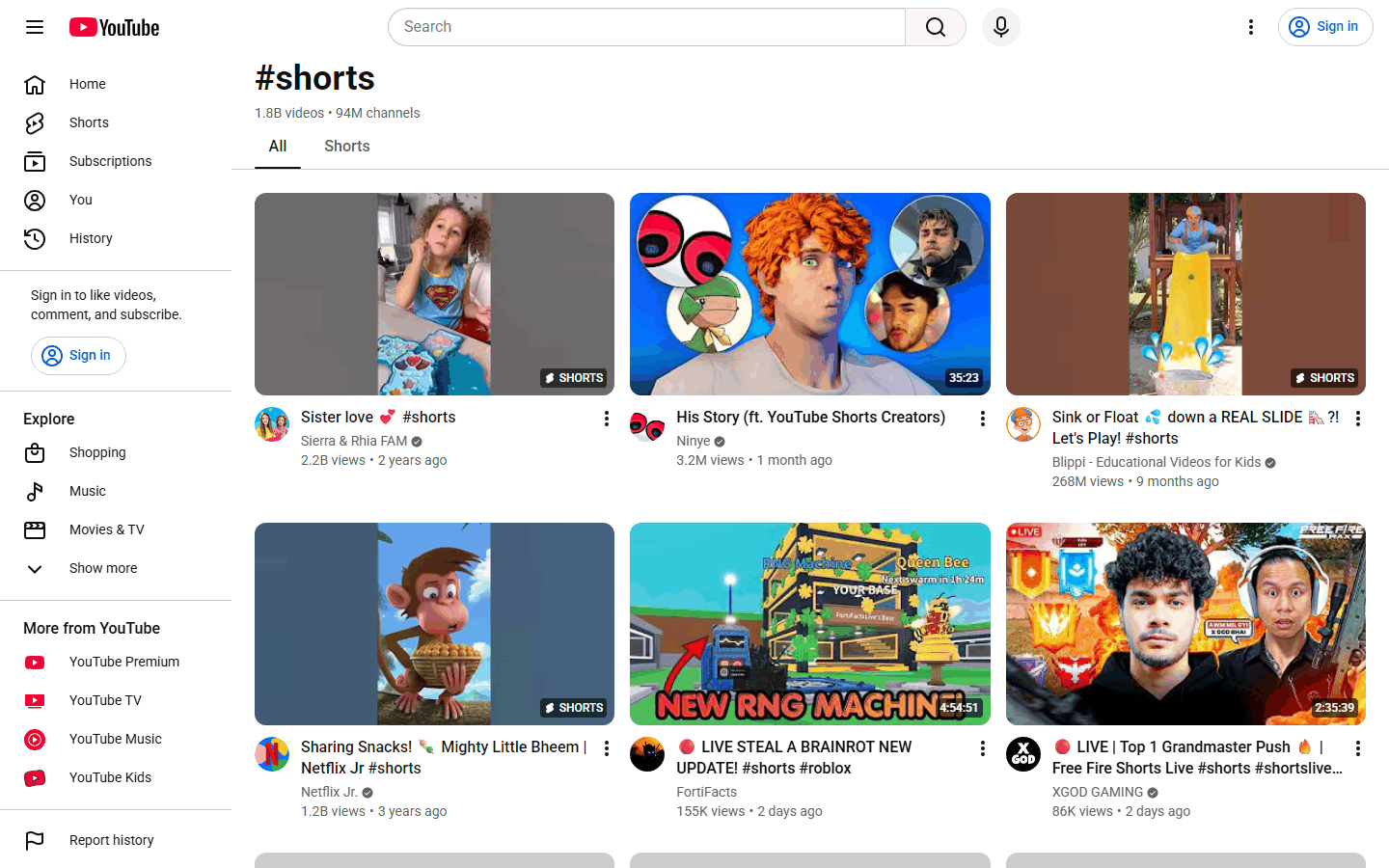Open YouTube Premium link
This screenshot has width=1389, height=868.
116,662
